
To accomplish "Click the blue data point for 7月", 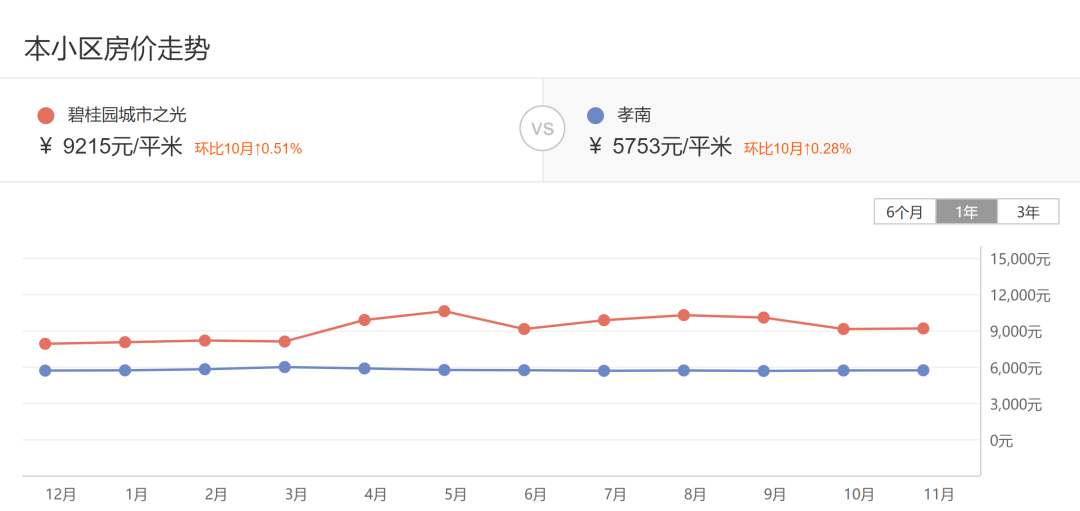I will [x=604, y=371].
